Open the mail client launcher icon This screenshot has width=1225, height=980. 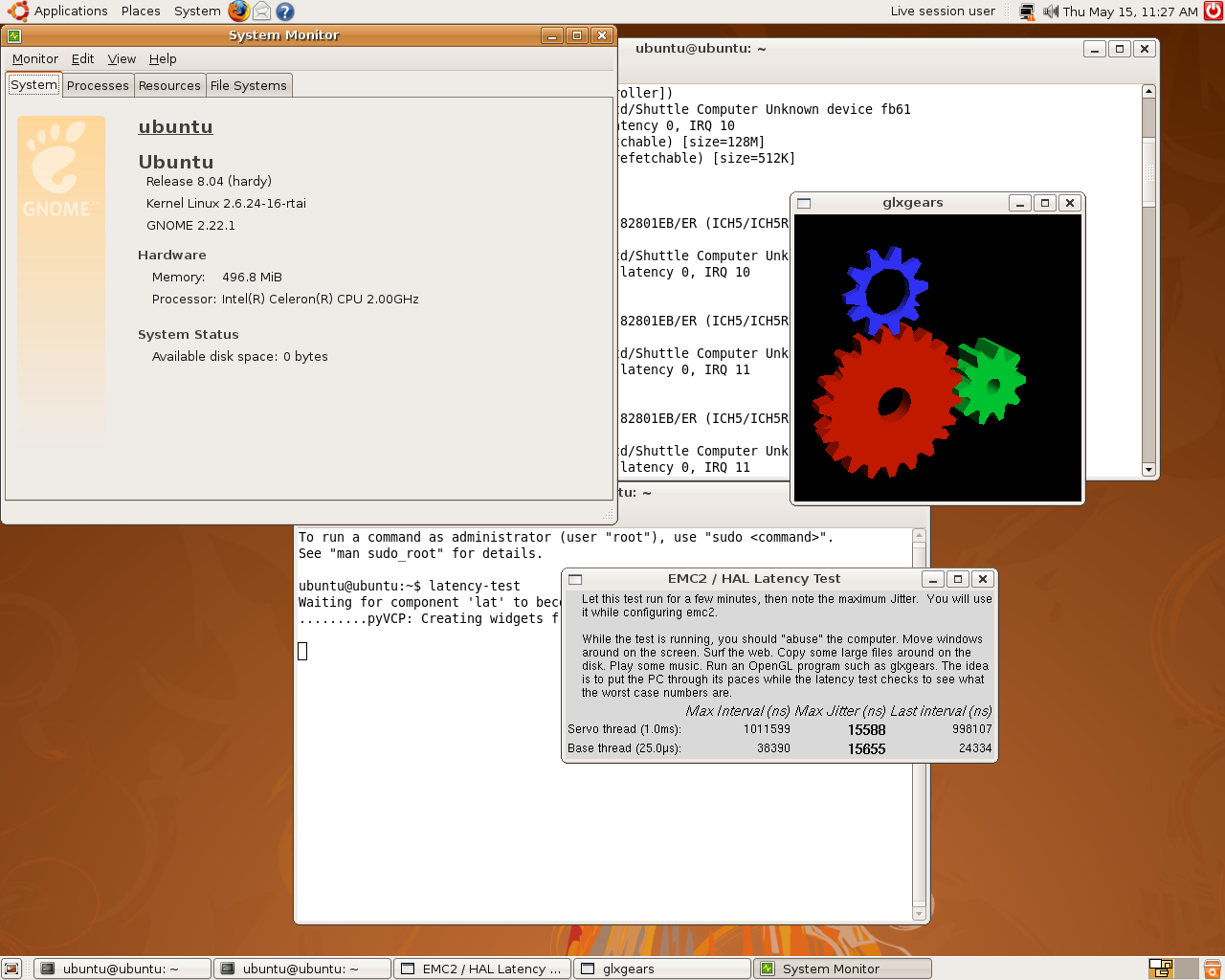(x=261, y=11)
